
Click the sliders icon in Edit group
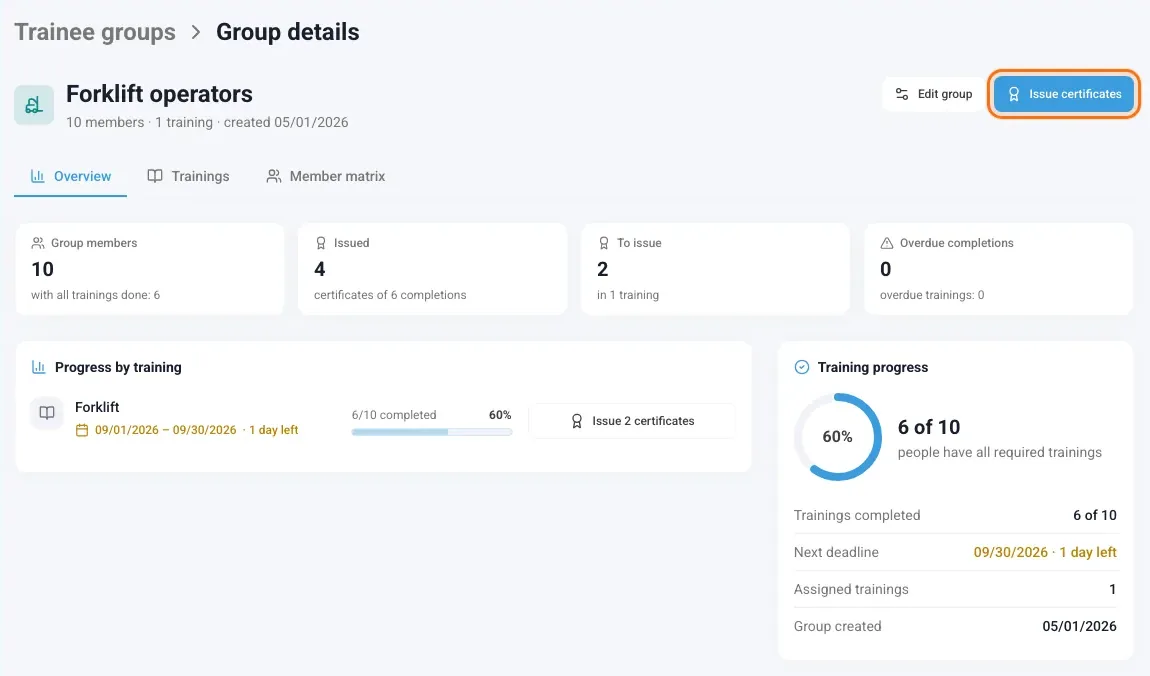pyautogui.click(x=902, y=94)
